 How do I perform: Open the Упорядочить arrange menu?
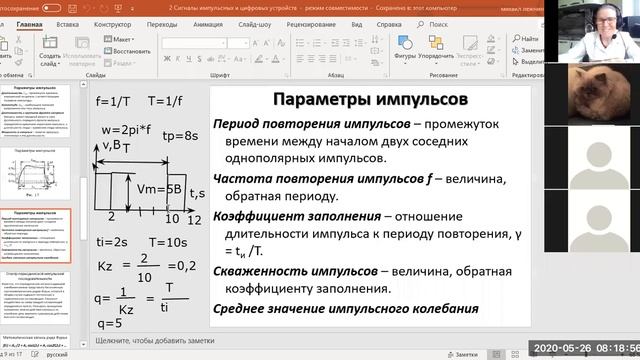pyautogui.click(x=436, y=49)
